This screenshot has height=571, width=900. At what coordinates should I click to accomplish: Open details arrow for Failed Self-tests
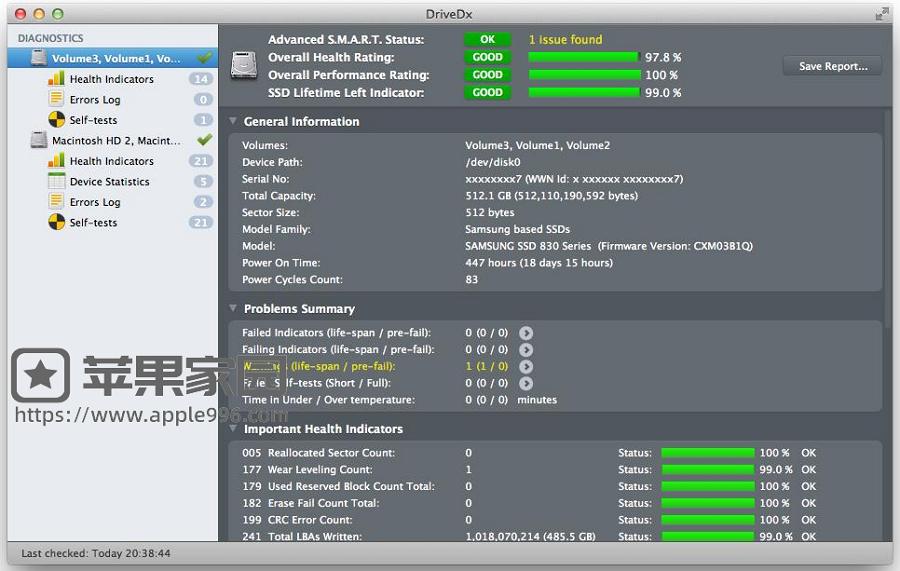[526, 383]
